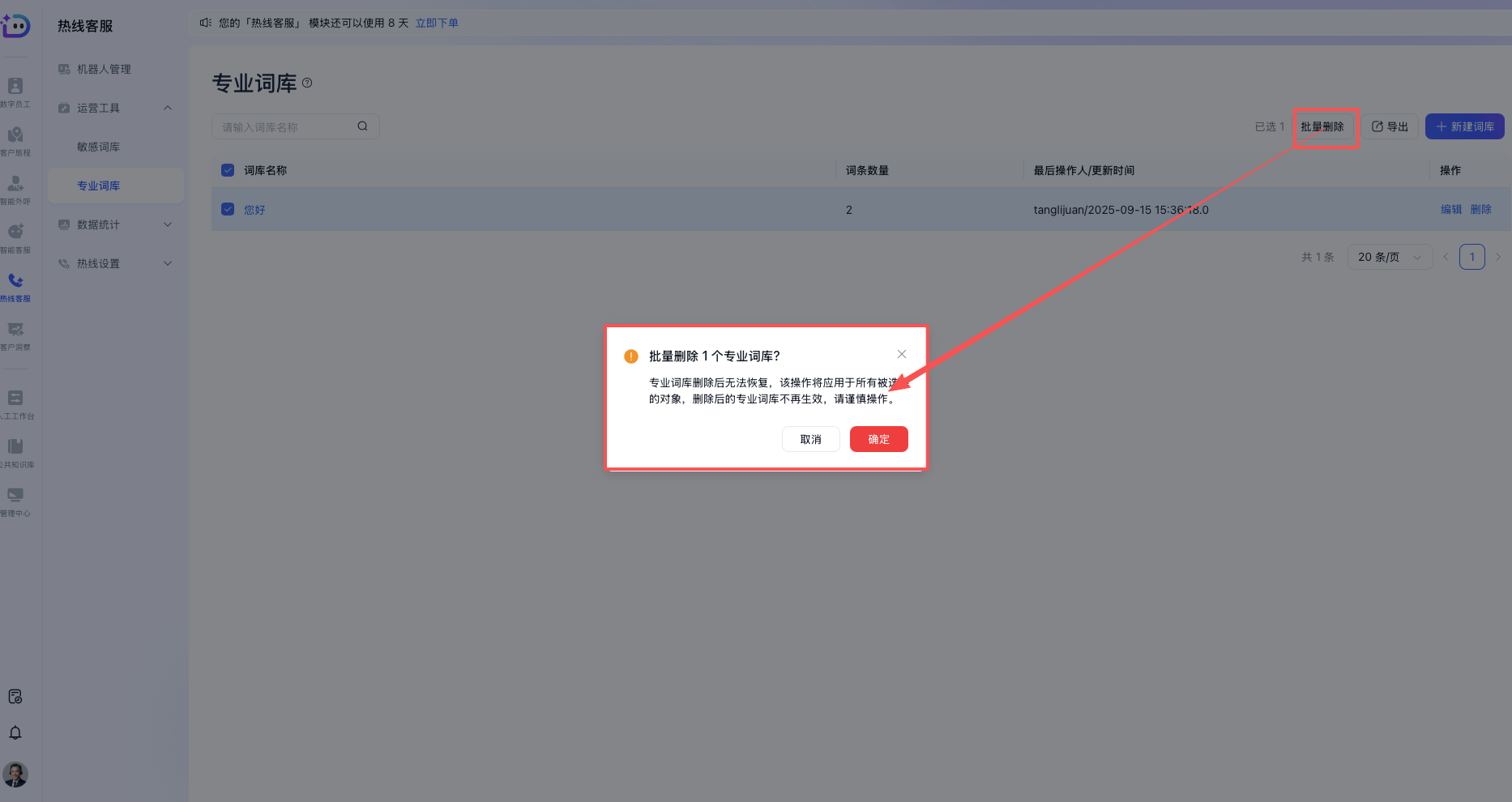Open the 智能客服 robot icon
This screenshot has height=802, width=1512.
click(15, 232)
